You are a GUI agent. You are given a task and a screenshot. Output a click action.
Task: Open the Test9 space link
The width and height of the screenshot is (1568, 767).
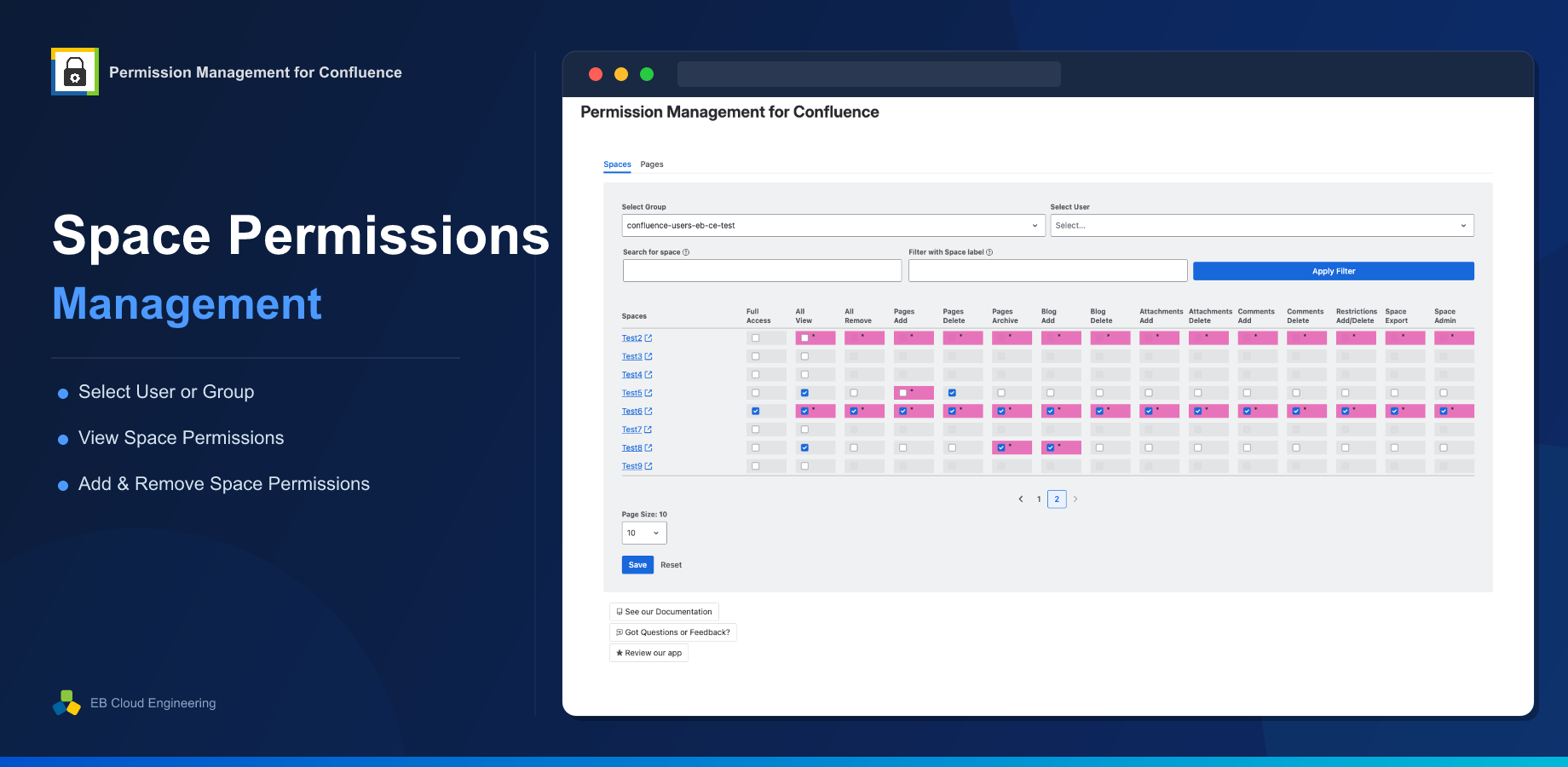tap(631, 466)
